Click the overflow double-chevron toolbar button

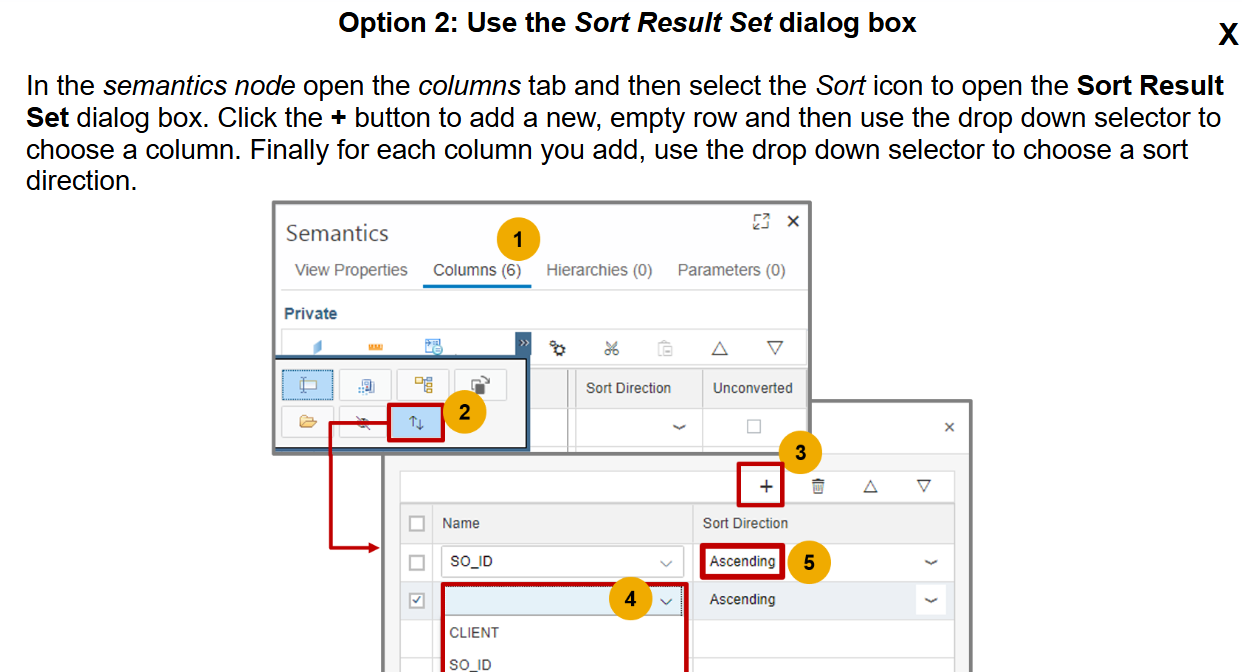click(524, 343)
